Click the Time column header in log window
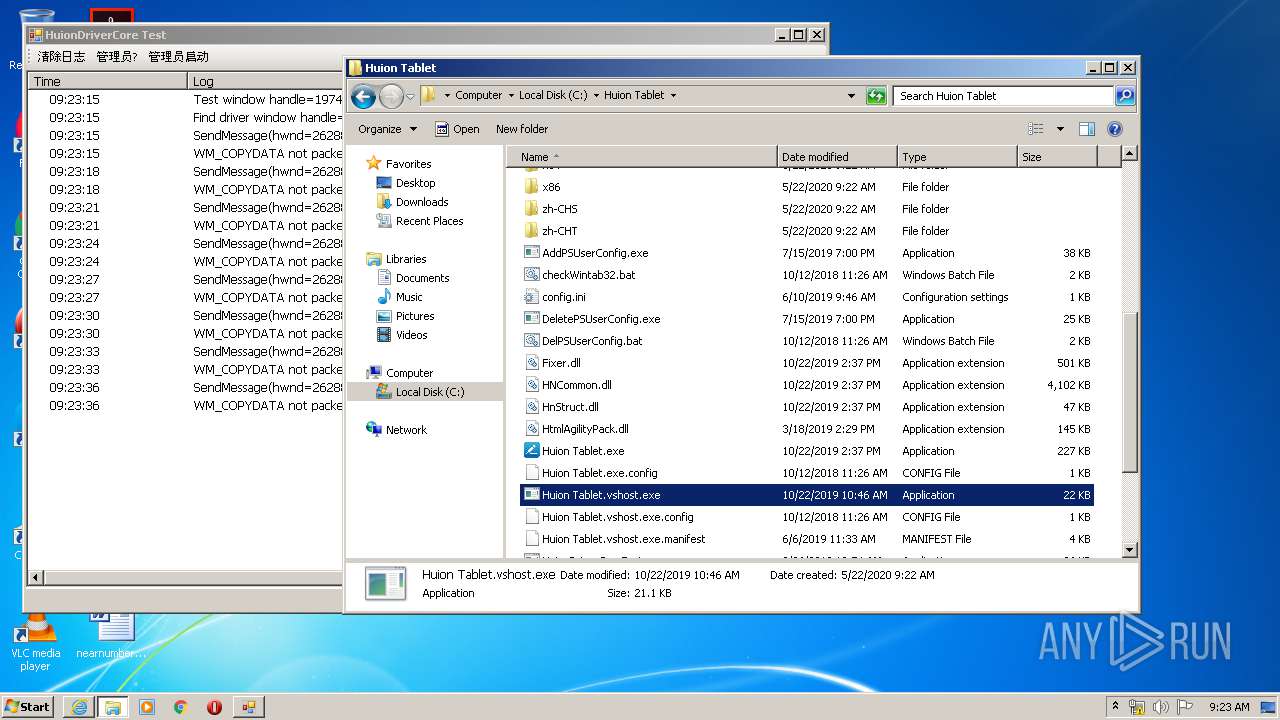This screenshot has width=1280, height=720. [108, 81]
